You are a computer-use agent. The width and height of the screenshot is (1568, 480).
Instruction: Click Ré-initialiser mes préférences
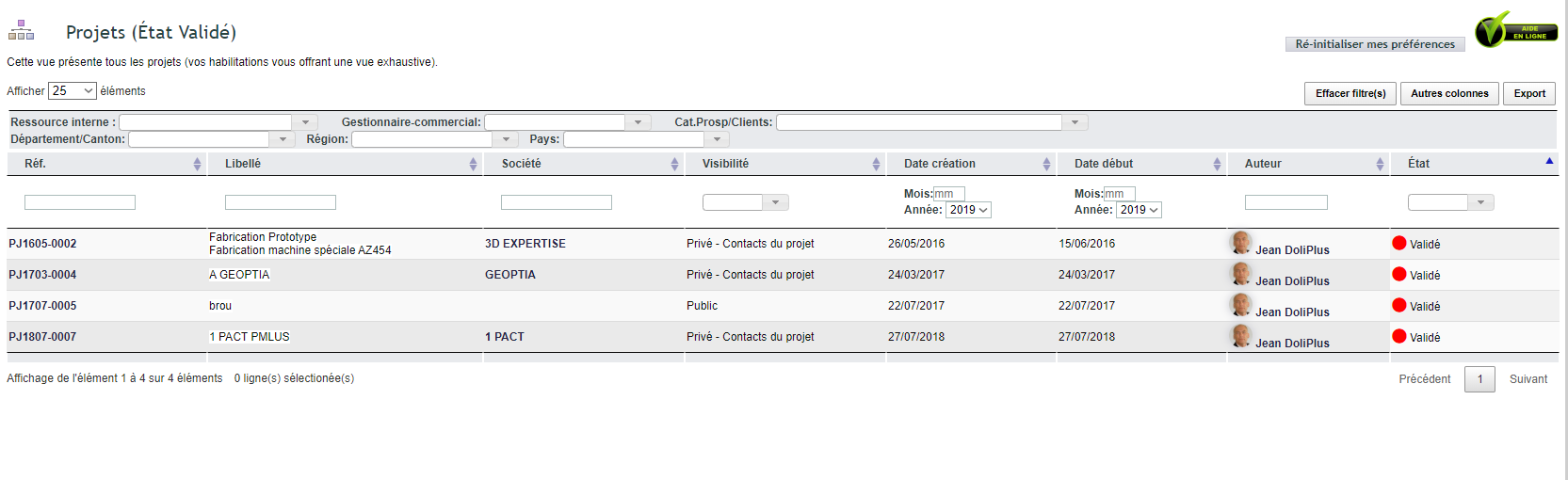coord(1375,44)
